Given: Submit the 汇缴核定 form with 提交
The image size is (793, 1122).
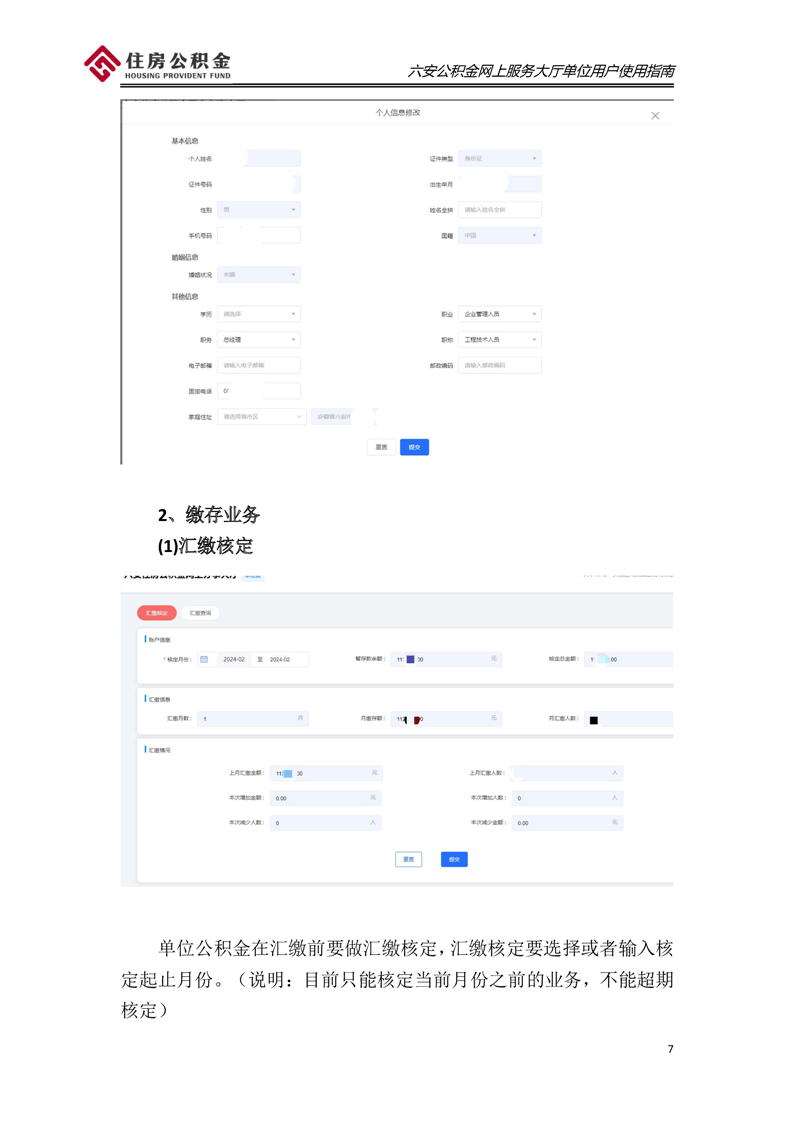Looking at the screenshot, I should click(x=454, y=859).
